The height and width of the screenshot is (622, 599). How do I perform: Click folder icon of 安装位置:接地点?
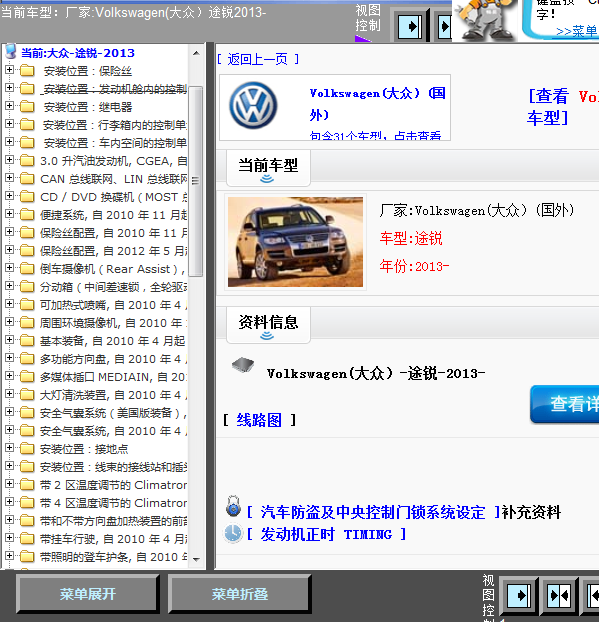(x=27, y=449)
